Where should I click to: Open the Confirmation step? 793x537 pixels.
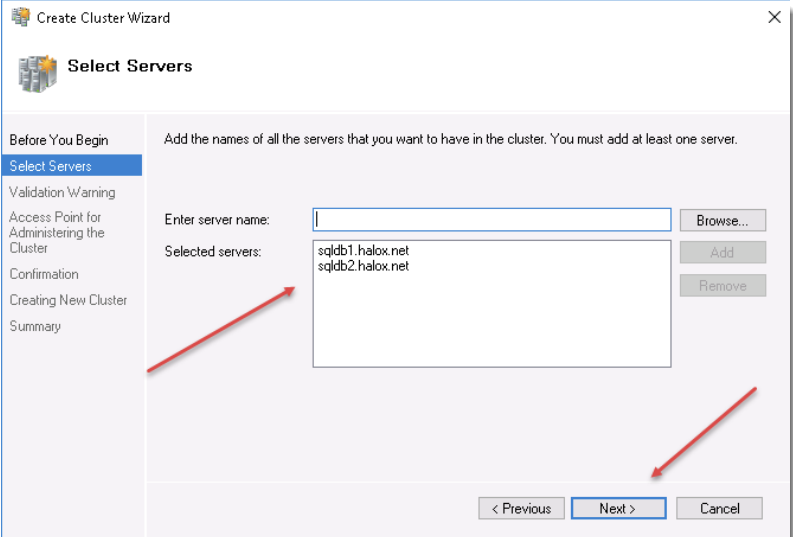coord(44,274)
